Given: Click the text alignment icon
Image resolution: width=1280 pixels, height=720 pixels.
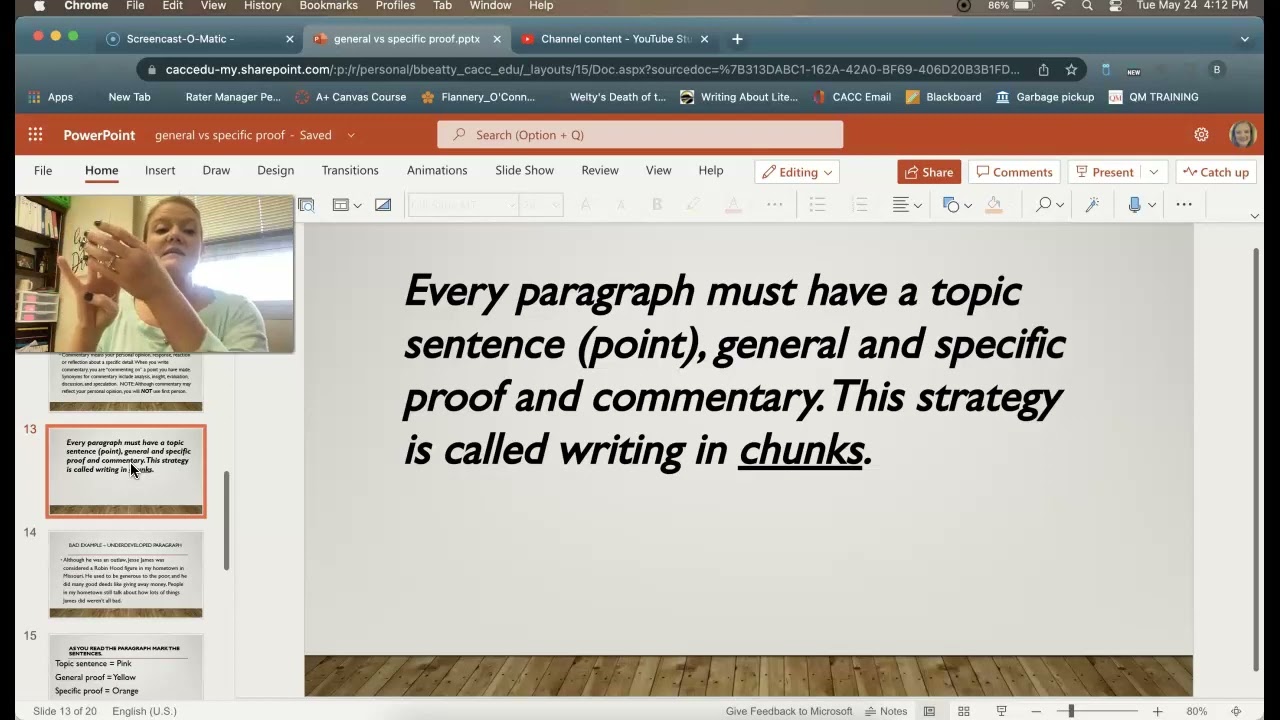Looking at the screenshot, I should [901, 204].
